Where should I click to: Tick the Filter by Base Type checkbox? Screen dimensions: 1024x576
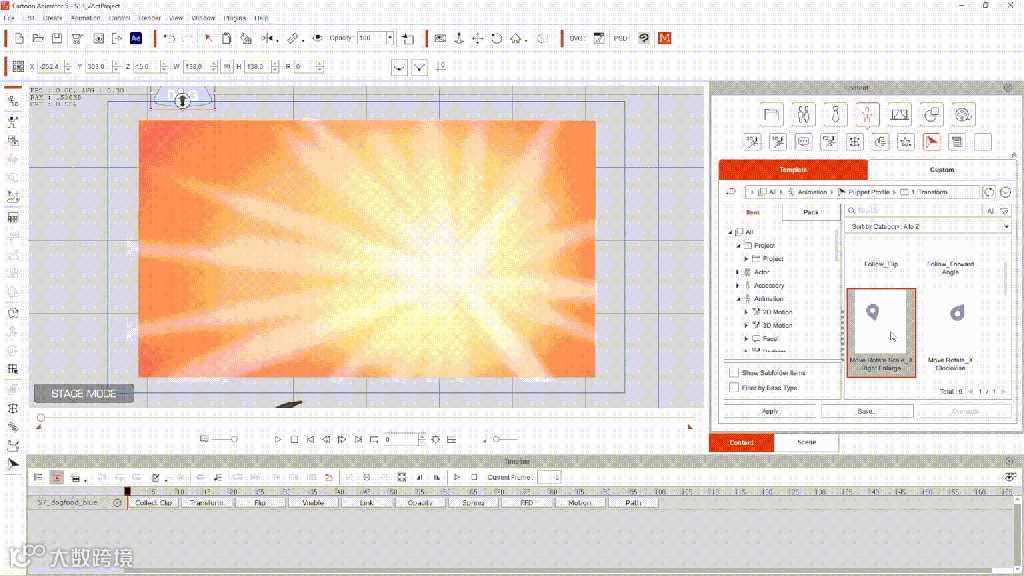(x=734, y=387)
